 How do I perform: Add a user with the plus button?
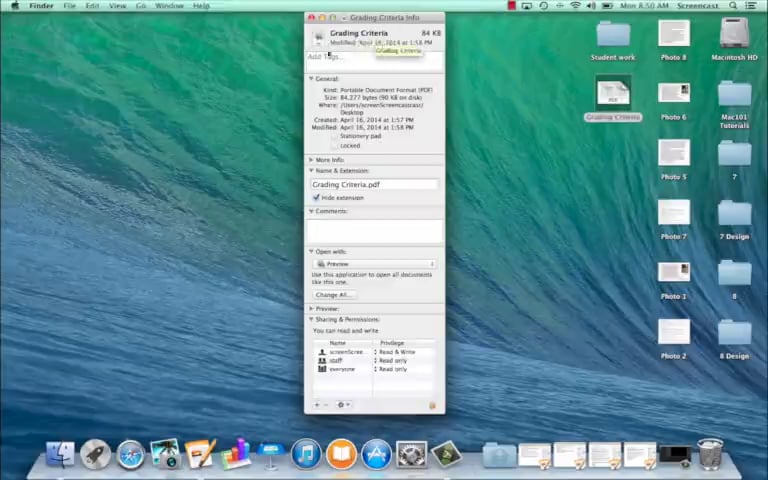click(317, 405)
